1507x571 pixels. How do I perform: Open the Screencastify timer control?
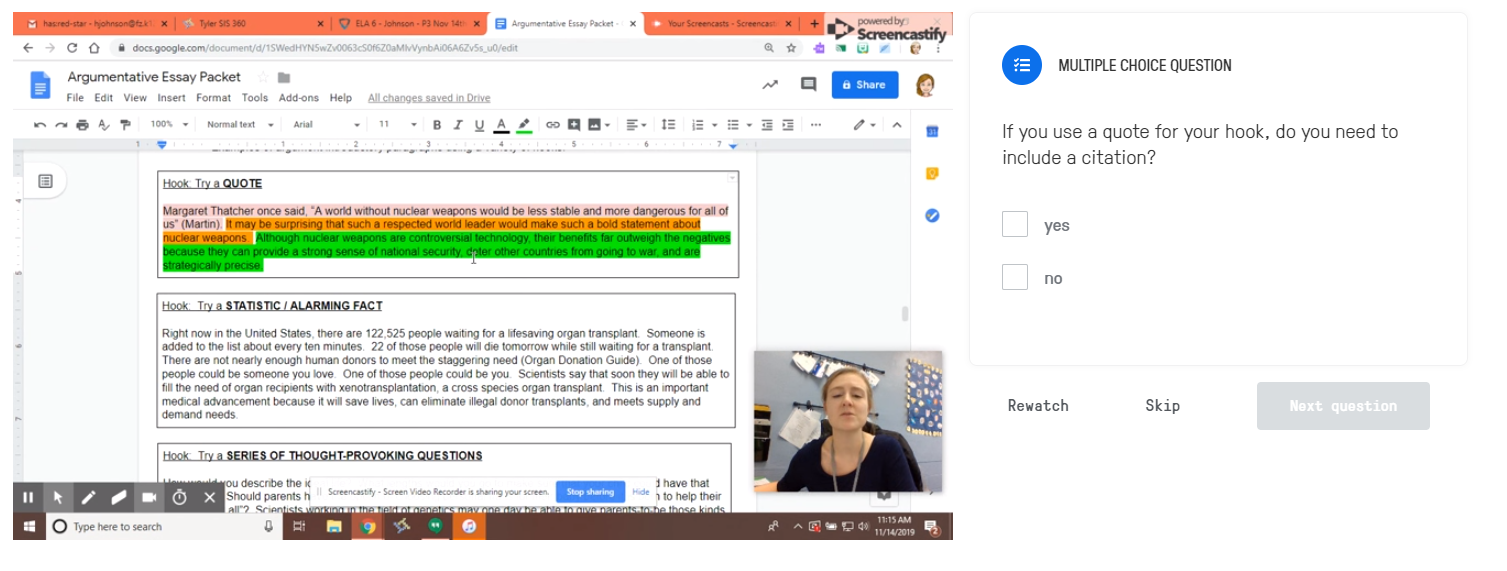179,497
